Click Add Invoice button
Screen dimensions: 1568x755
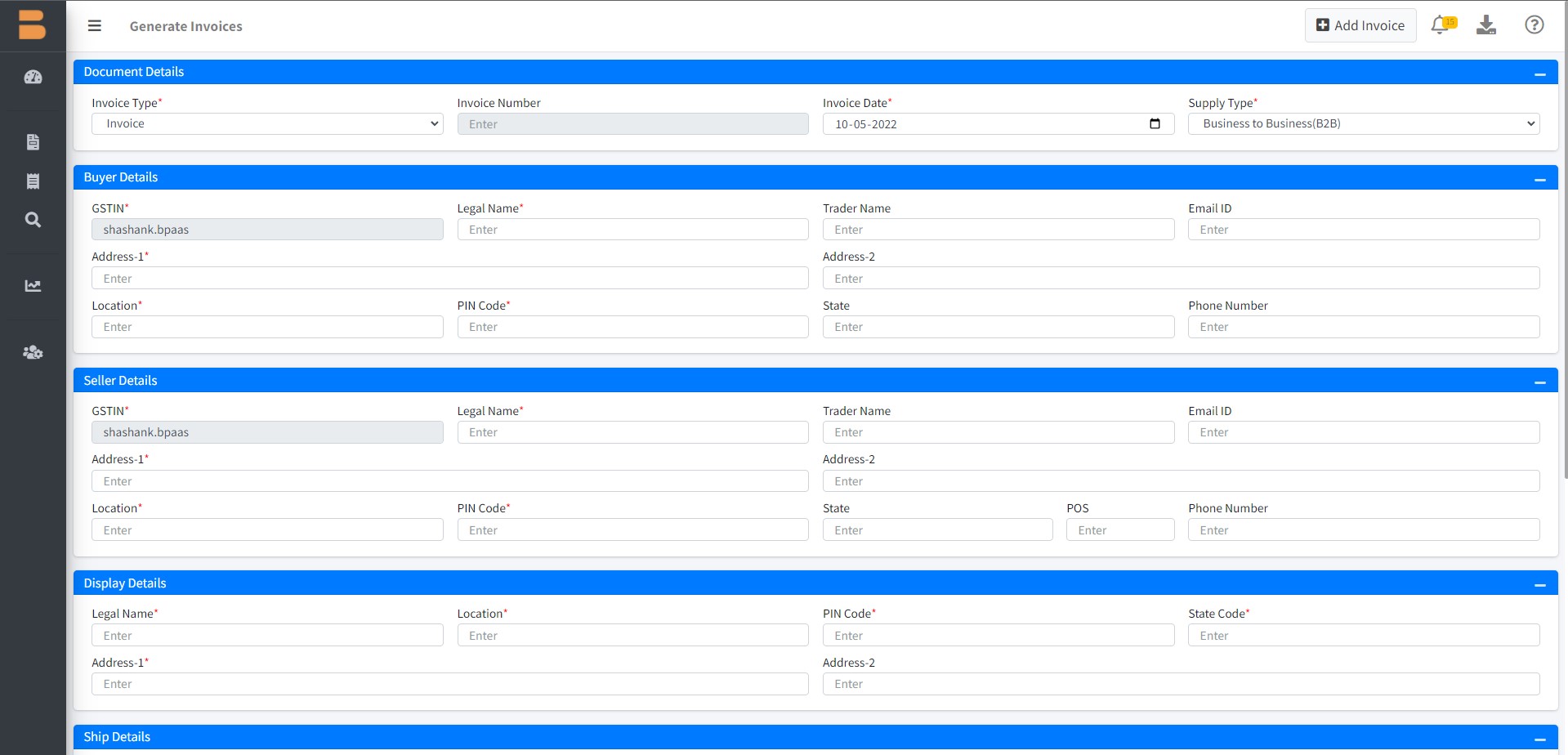coord(1360,25)
